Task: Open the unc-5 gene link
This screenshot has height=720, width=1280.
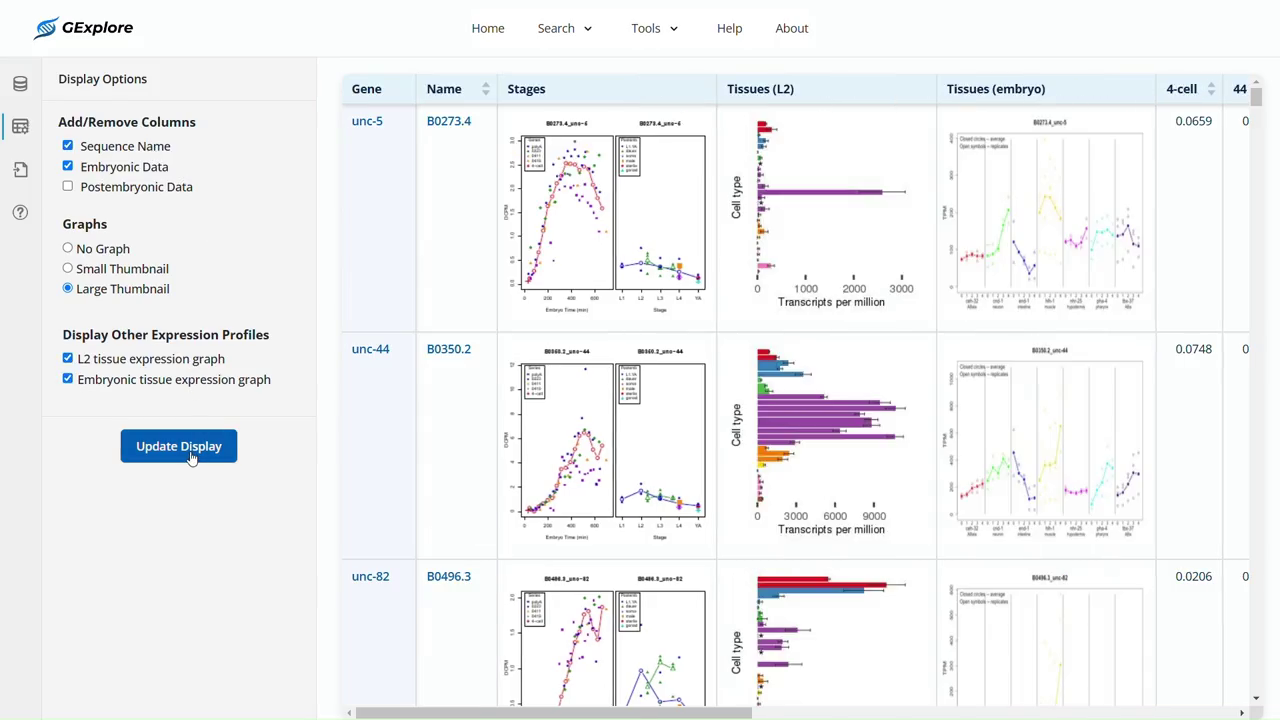Action: coord(367,121)
